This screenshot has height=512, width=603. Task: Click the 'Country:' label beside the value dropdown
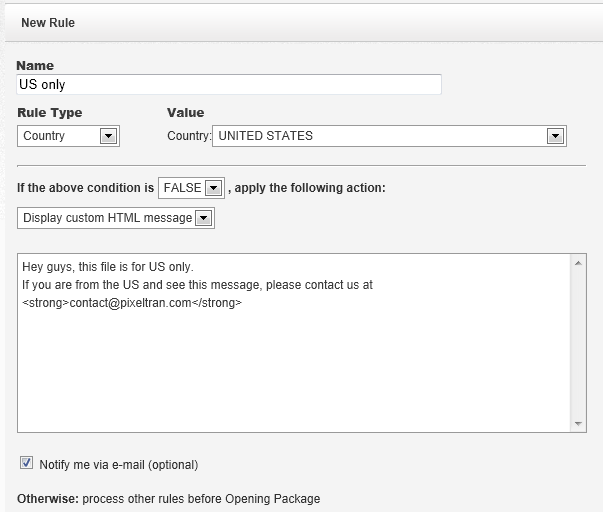[189, 136]
